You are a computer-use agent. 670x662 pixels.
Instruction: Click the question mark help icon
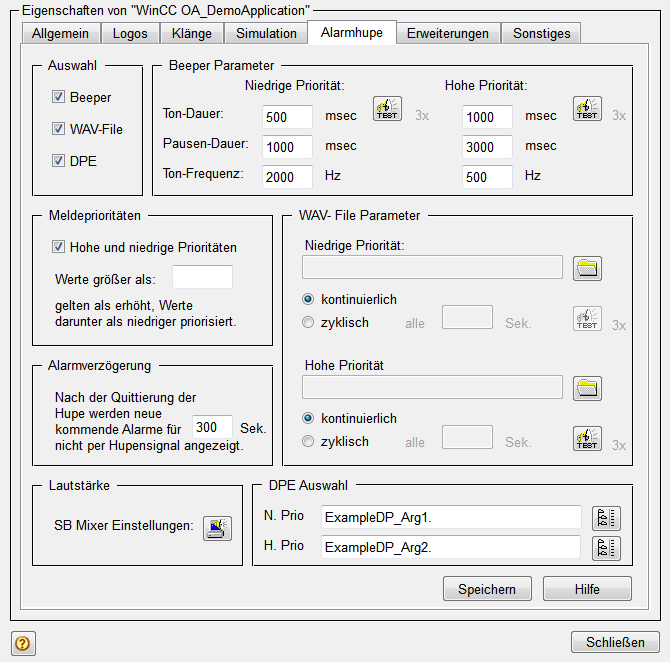[23, 643]
